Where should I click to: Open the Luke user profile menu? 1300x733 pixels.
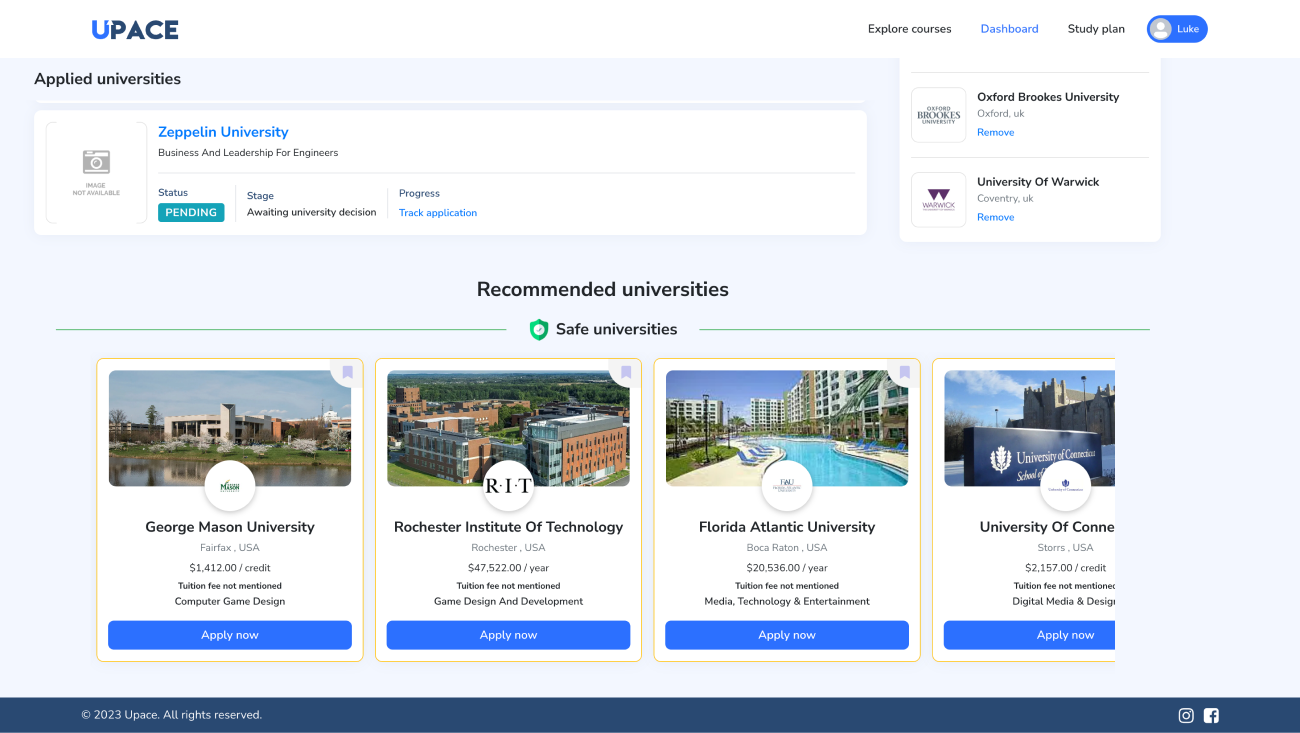point(1177,29)
